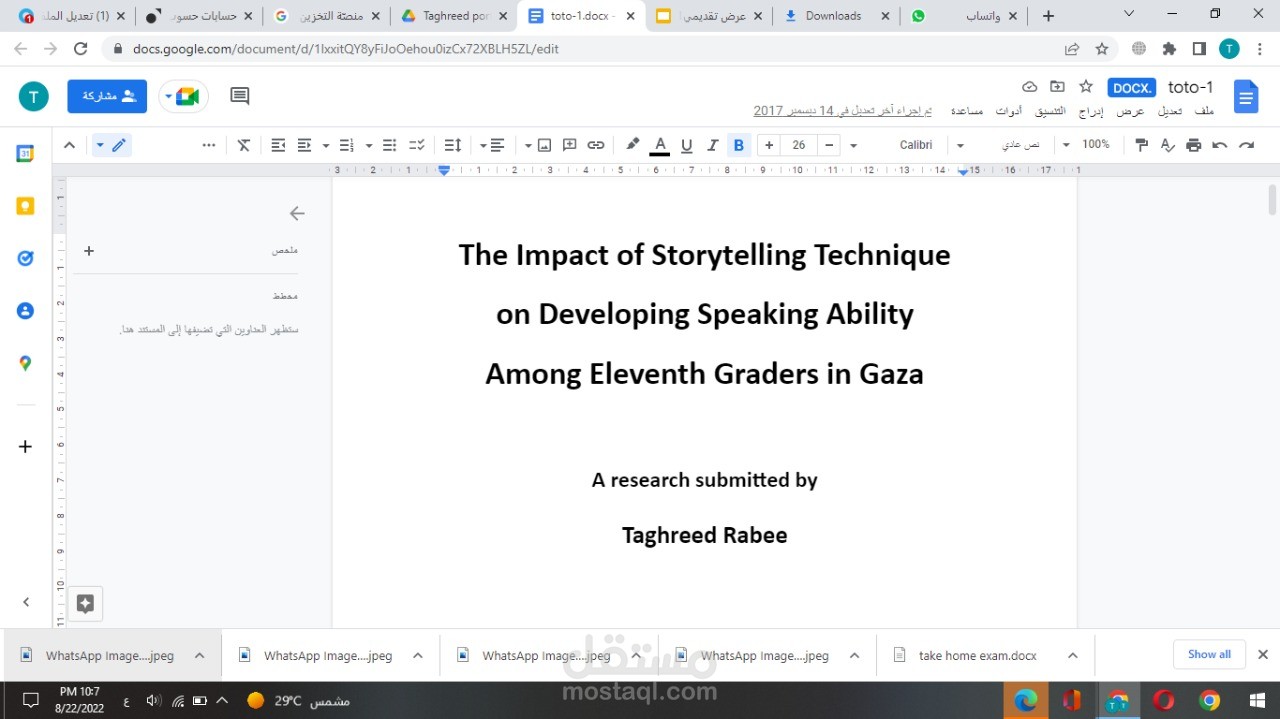Open Google Contacts in the side panel
The image size is (1280, 719).
click(25, 311)
